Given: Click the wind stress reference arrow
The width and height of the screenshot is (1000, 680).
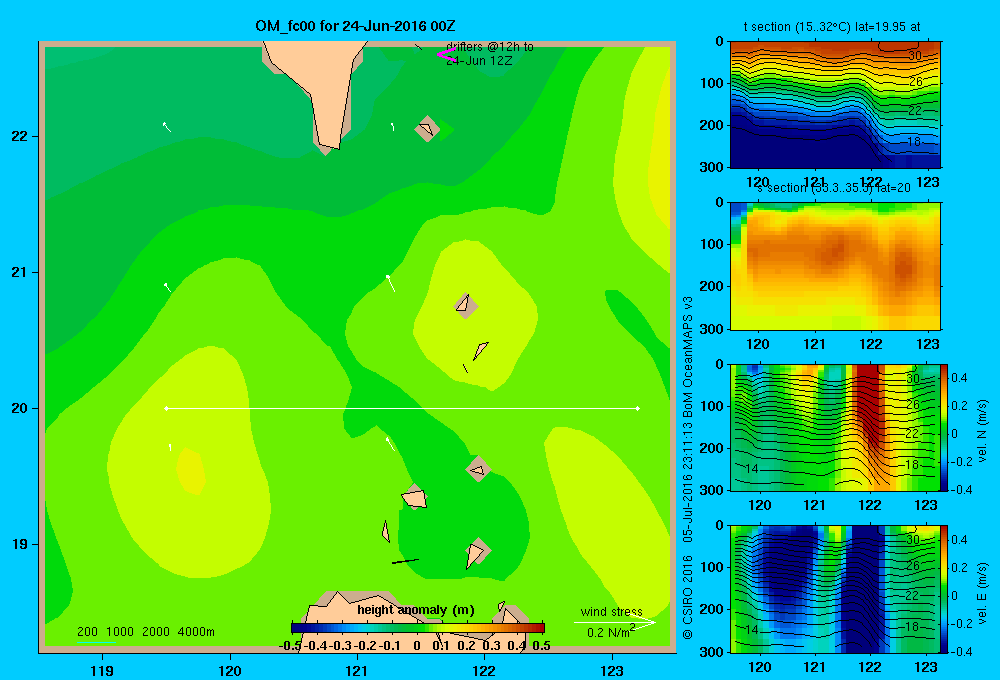Looking at the screenshot, I should pos(614,622).
